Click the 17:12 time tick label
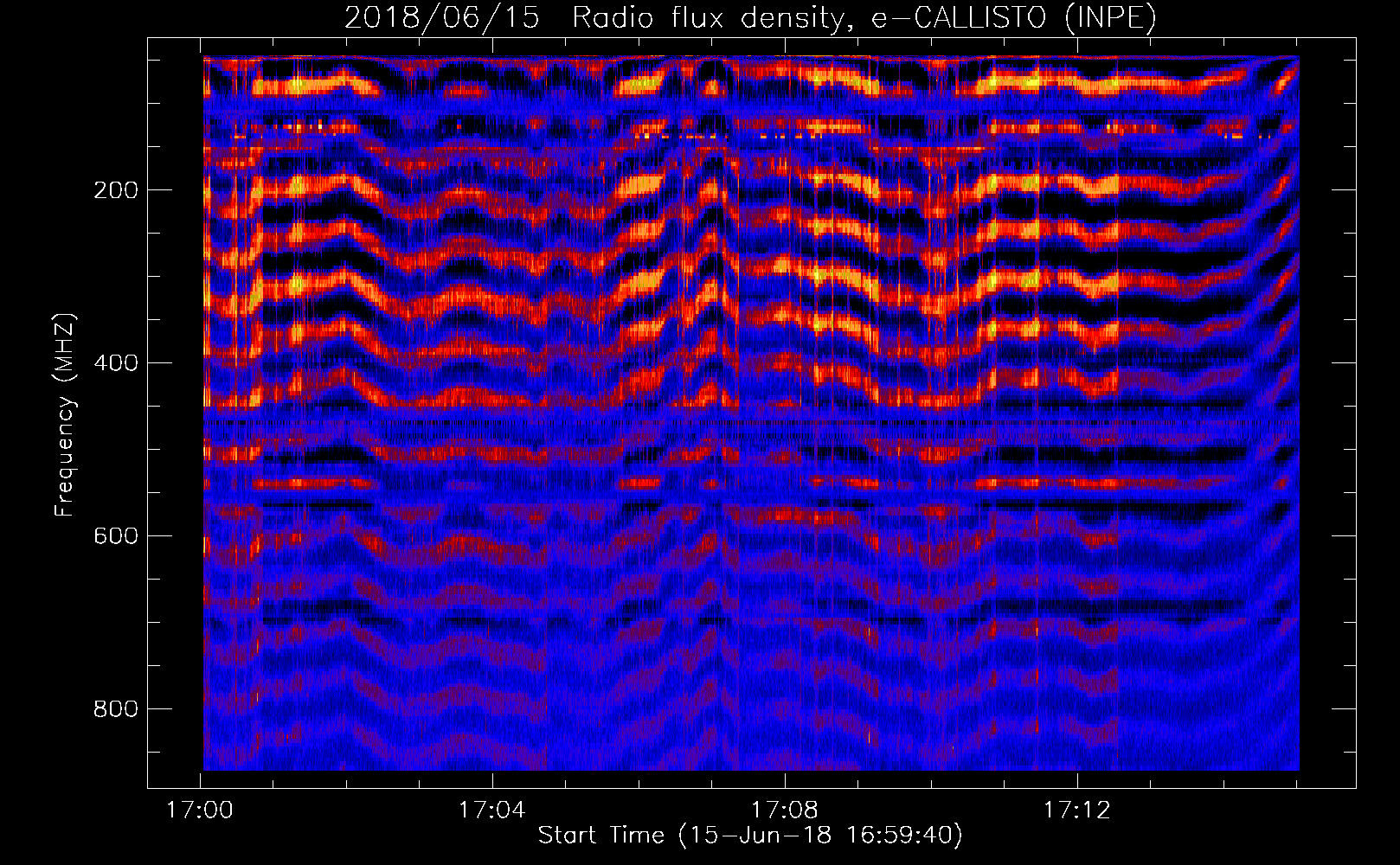The height and width of the screenshot is (865, 1400). [1077, 811]
